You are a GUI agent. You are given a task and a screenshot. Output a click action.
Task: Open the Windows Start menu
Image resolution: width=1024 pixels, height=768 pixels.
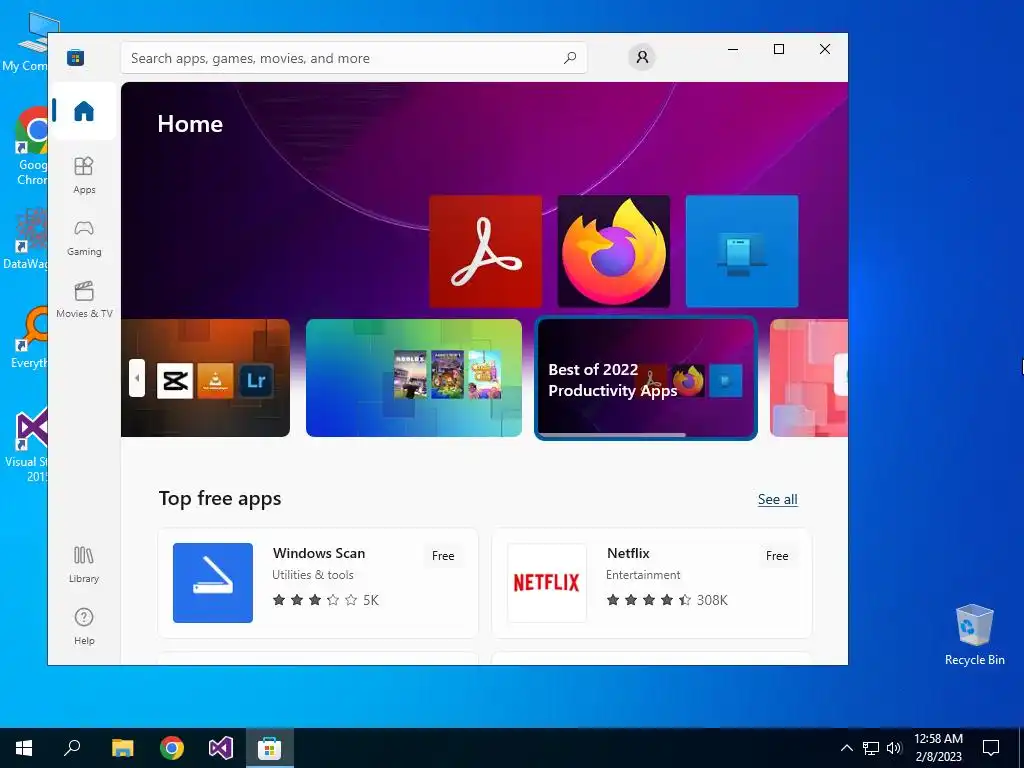(x=24, y=748)
